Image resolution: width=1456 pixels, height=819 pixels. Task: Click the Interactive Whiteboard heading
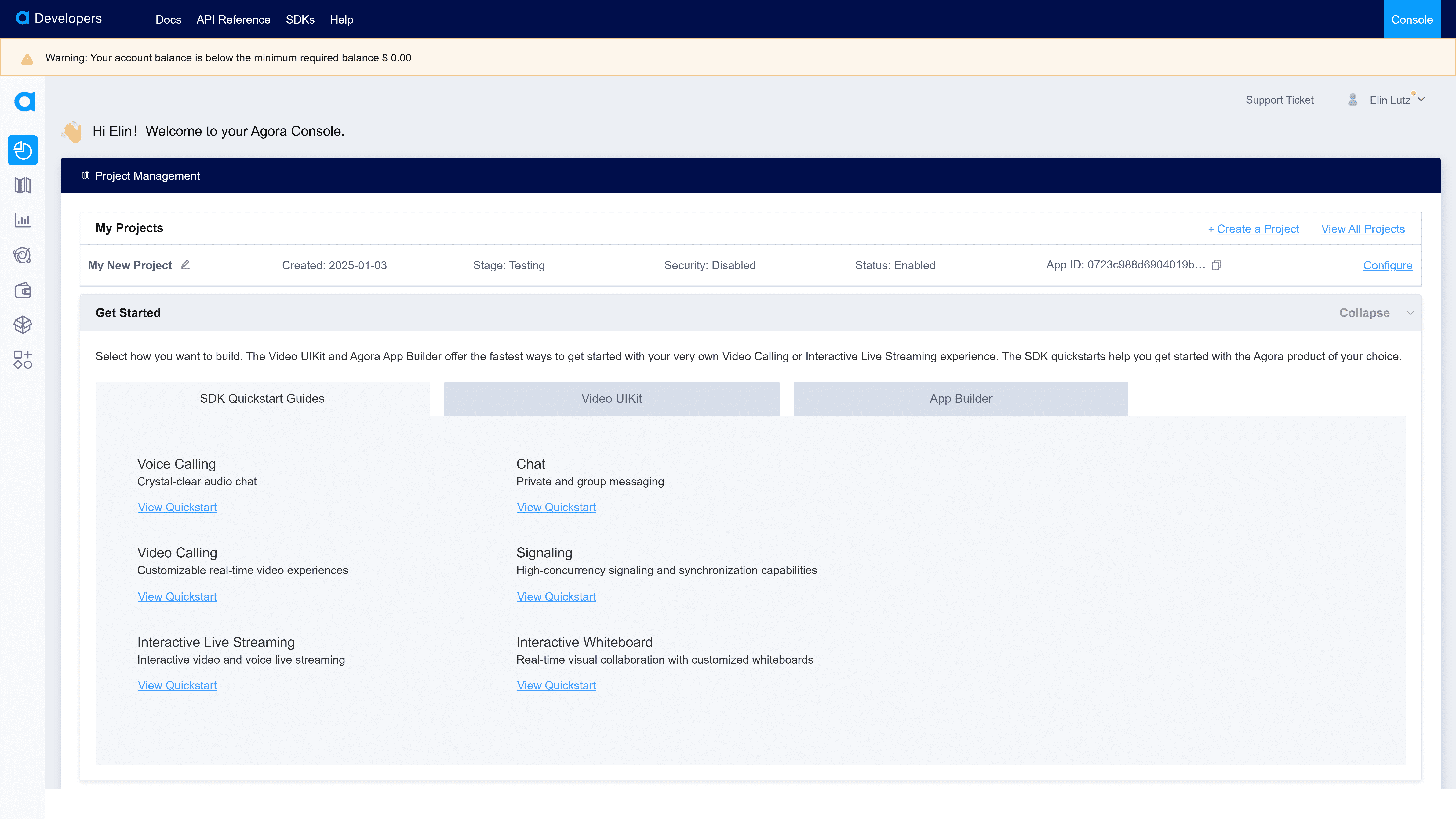pos(584,642)
